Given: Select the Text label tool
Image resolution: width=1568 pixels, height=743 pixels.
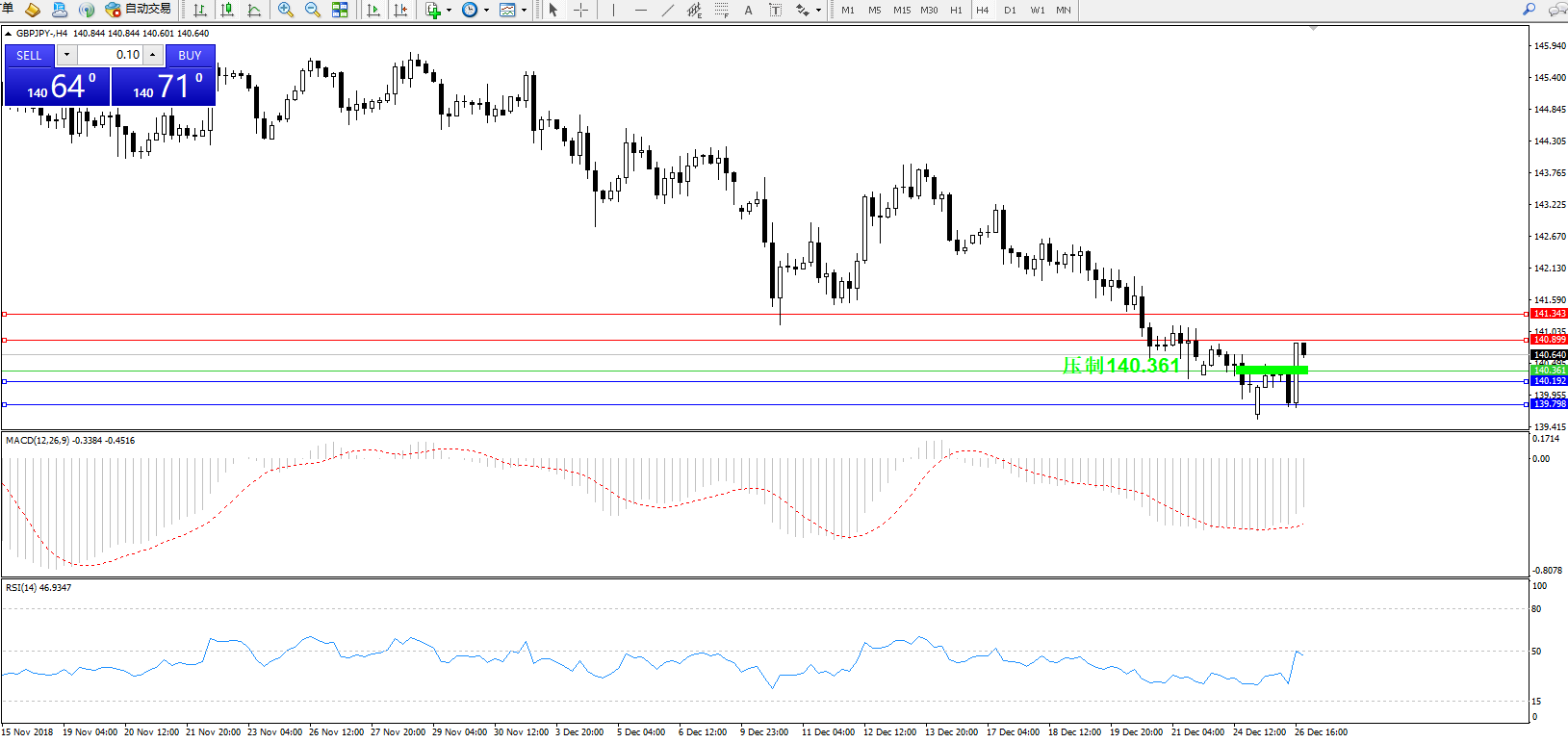Looking at the screenshot, I should pos(749,10).
